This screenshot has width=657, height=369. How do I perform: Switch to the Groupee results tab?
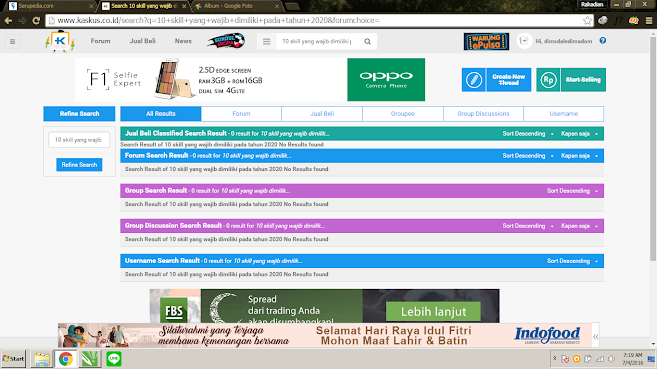(x=403, y=114)
